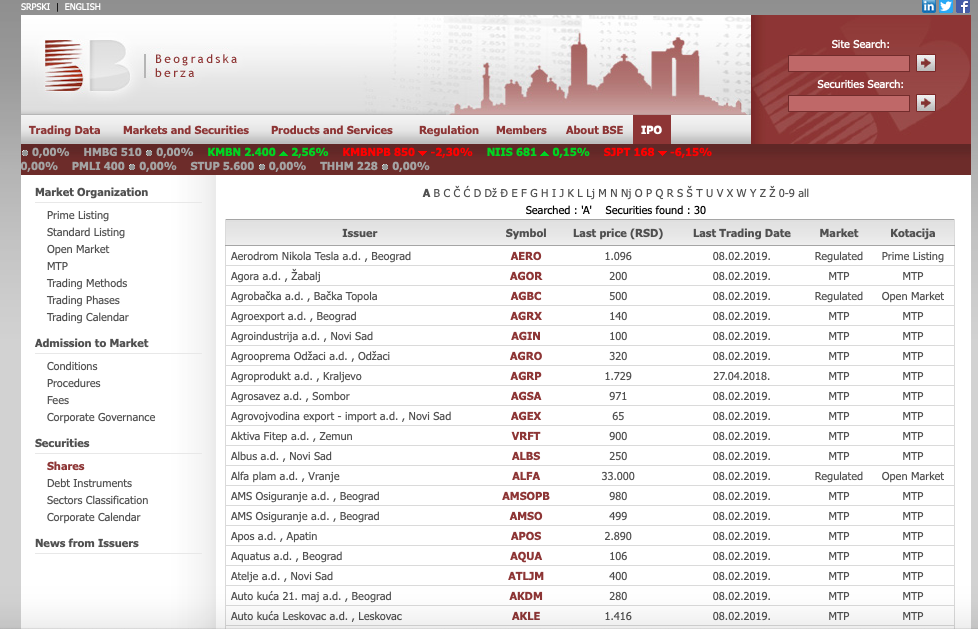Open the Markets and Securities menu
978x629 pixels.
tap(186, 130)
